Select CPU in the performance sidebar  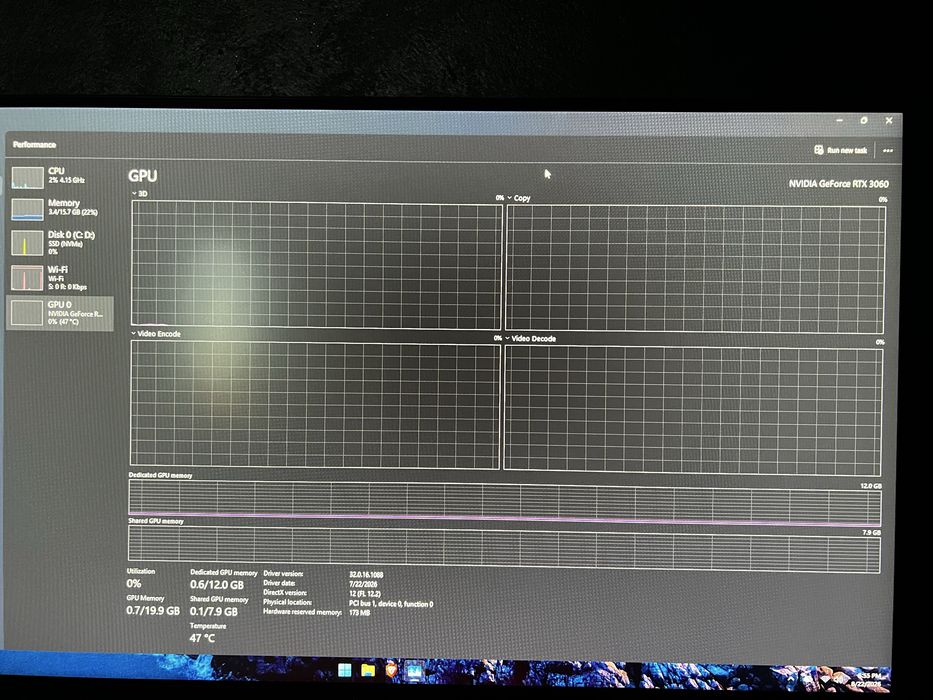click(x=60, y=176)
